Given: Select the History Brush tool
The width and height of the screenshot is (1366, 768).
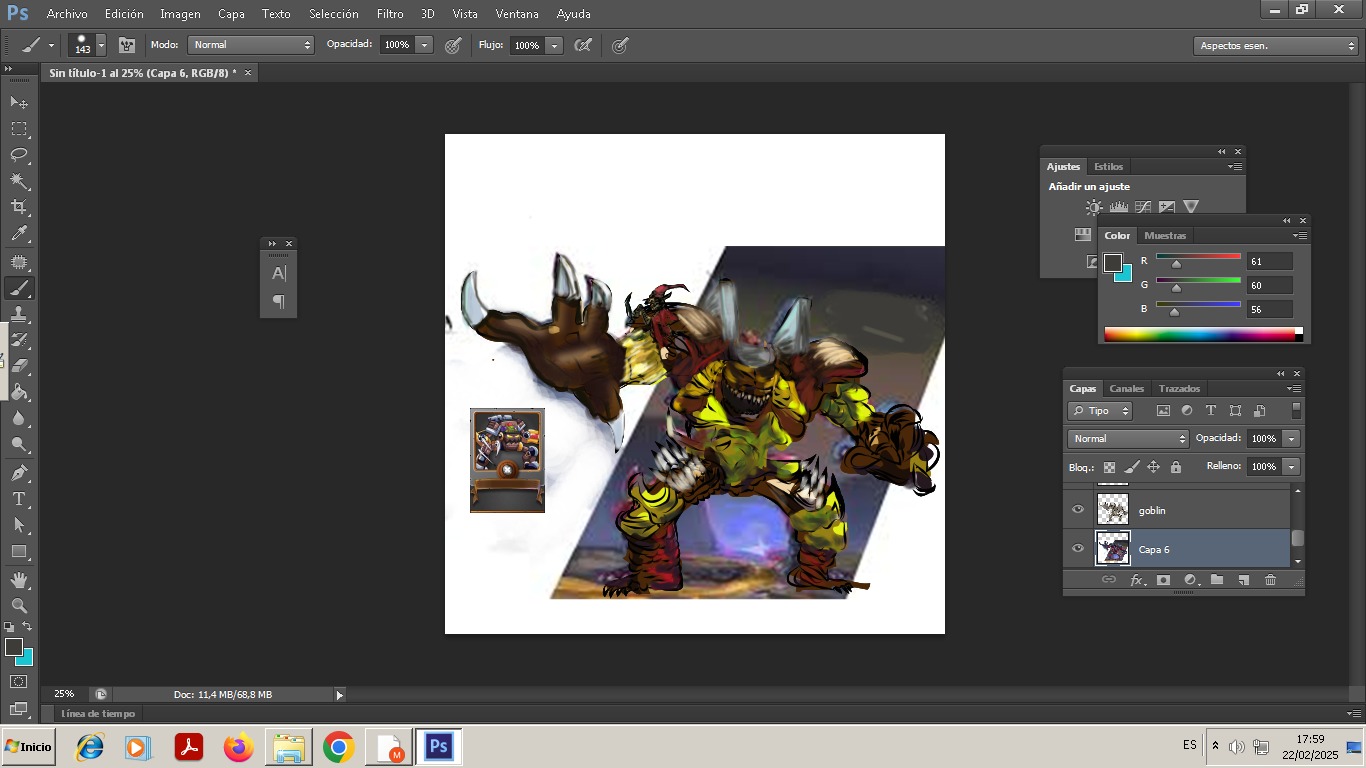Looking at the screenshot, I should [x=19, y=340].
